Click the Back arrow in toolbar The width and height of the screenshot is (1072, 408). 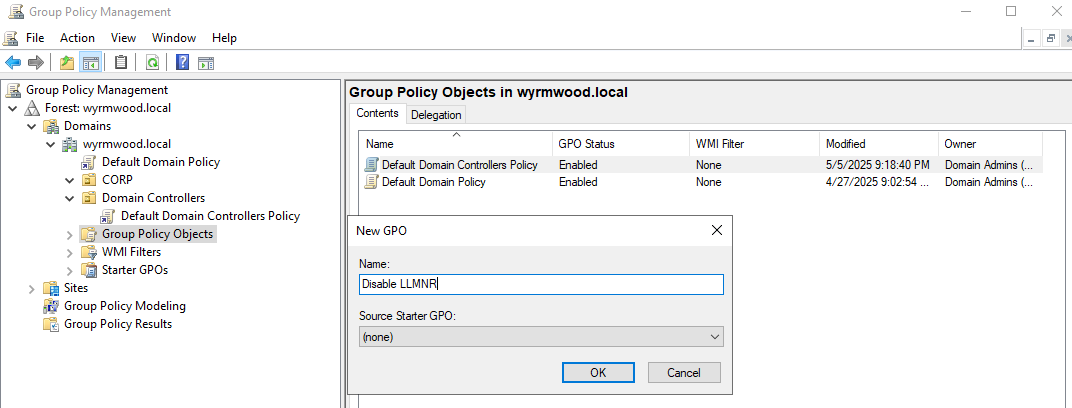13,63
